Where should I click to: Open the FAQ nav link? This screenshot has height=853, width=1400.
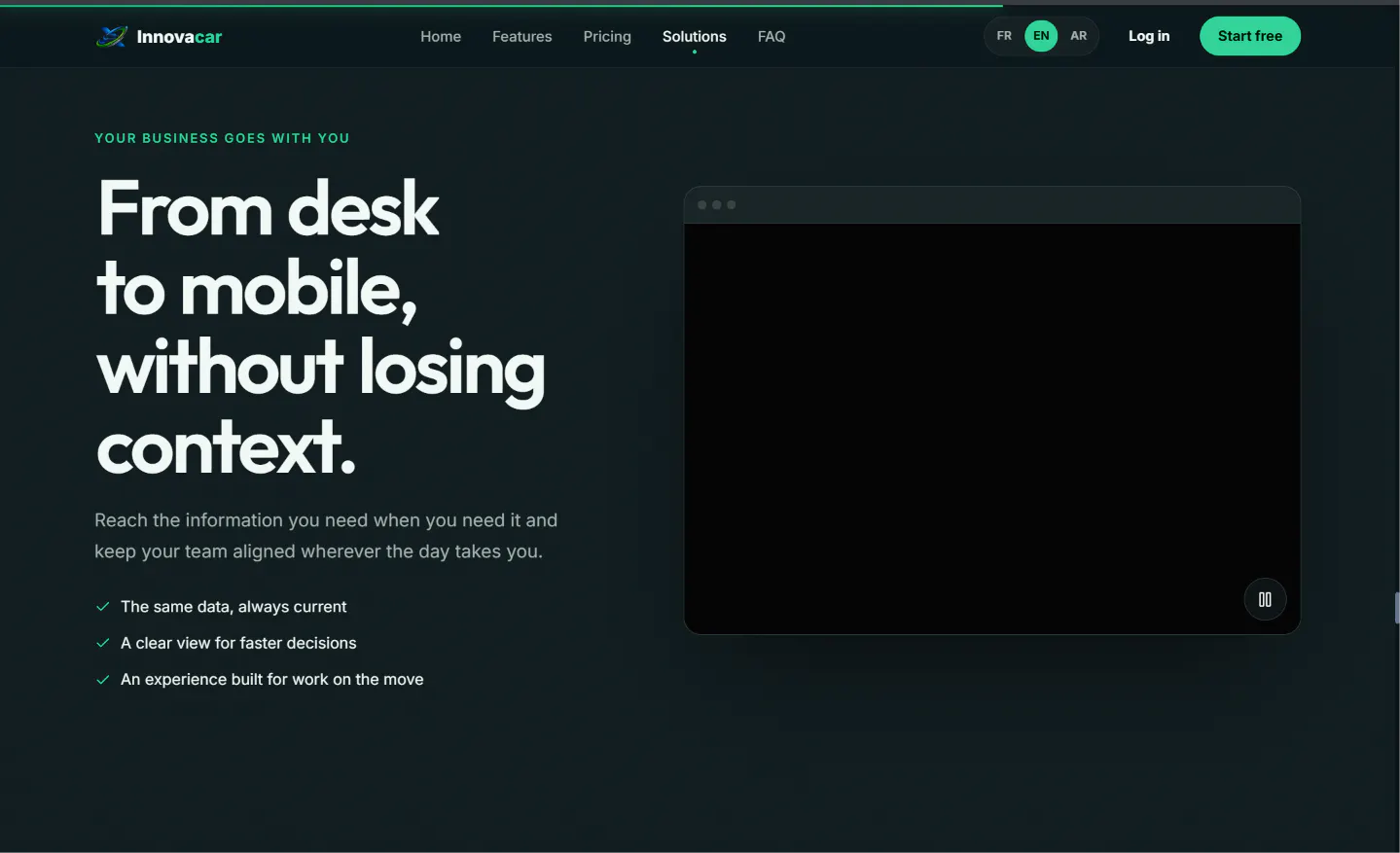pos(772,36)
